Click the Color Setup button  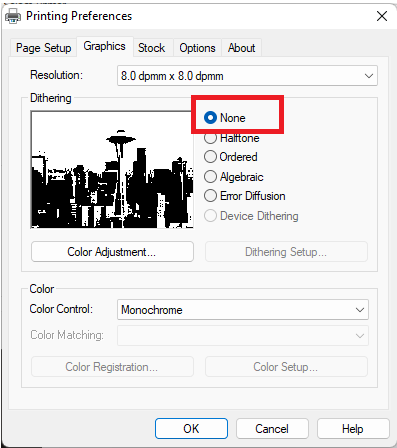coord(286,367)
